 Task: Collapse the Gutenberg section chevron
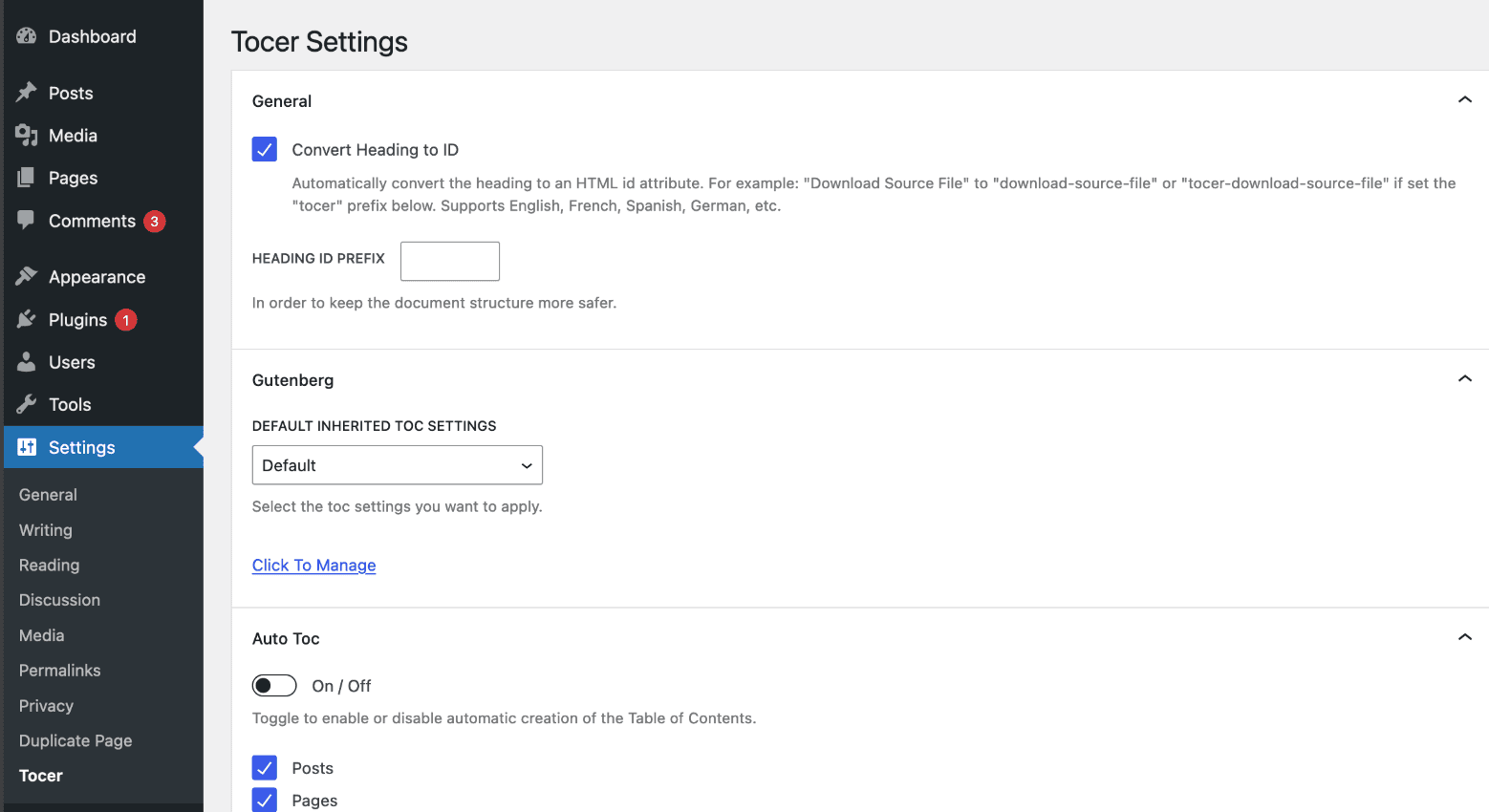tap(1464, 379)
